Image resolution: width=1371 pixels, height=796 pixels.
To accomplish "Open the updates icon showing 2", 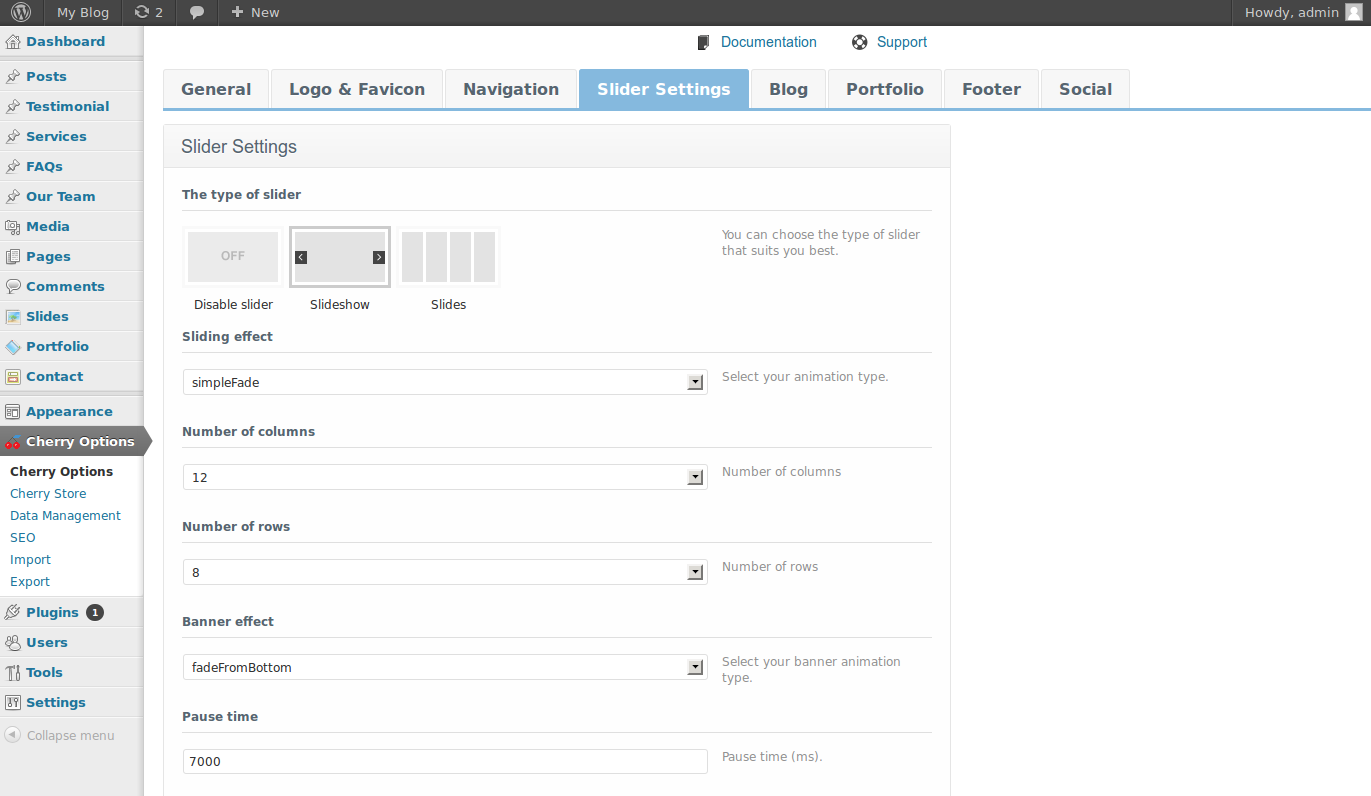I will [x=142, y=13].
